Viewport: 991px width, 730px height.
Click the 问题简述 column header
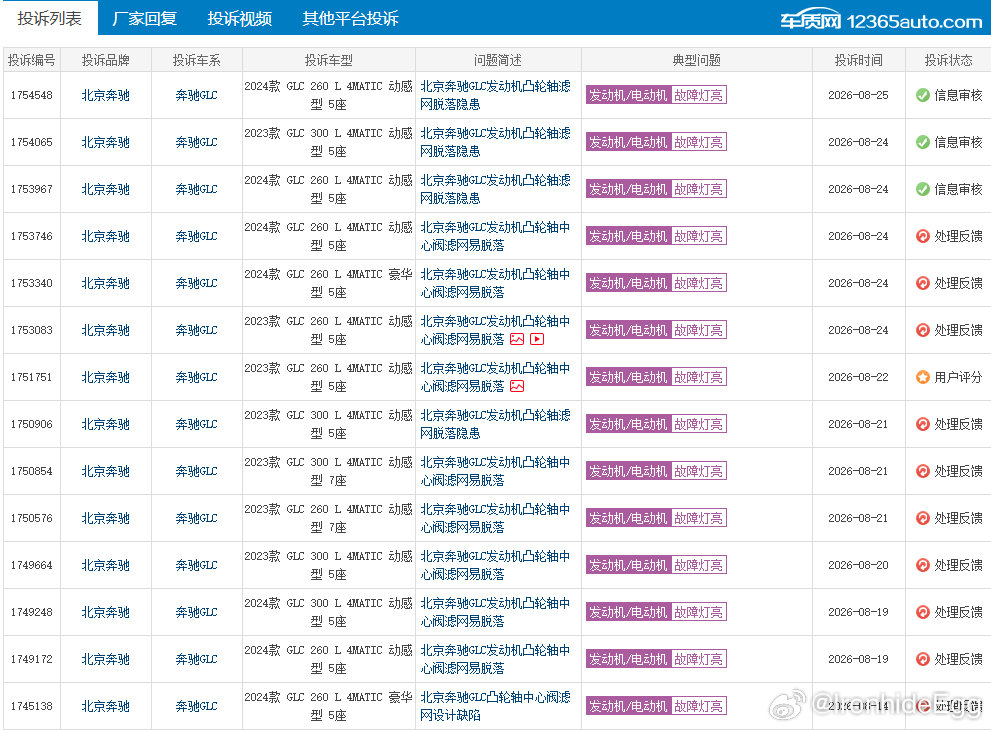pos(498,60)
